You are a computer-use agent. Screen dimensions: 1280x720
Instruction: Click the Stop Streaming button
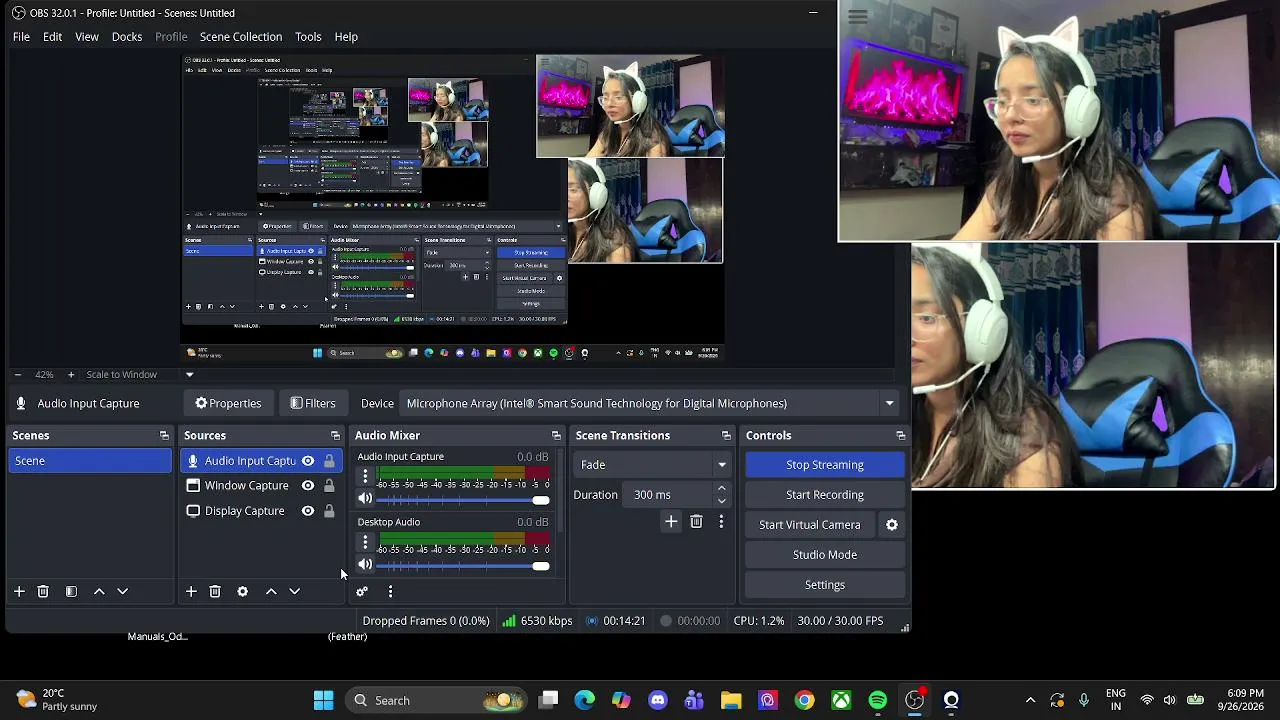coord(825,465)
